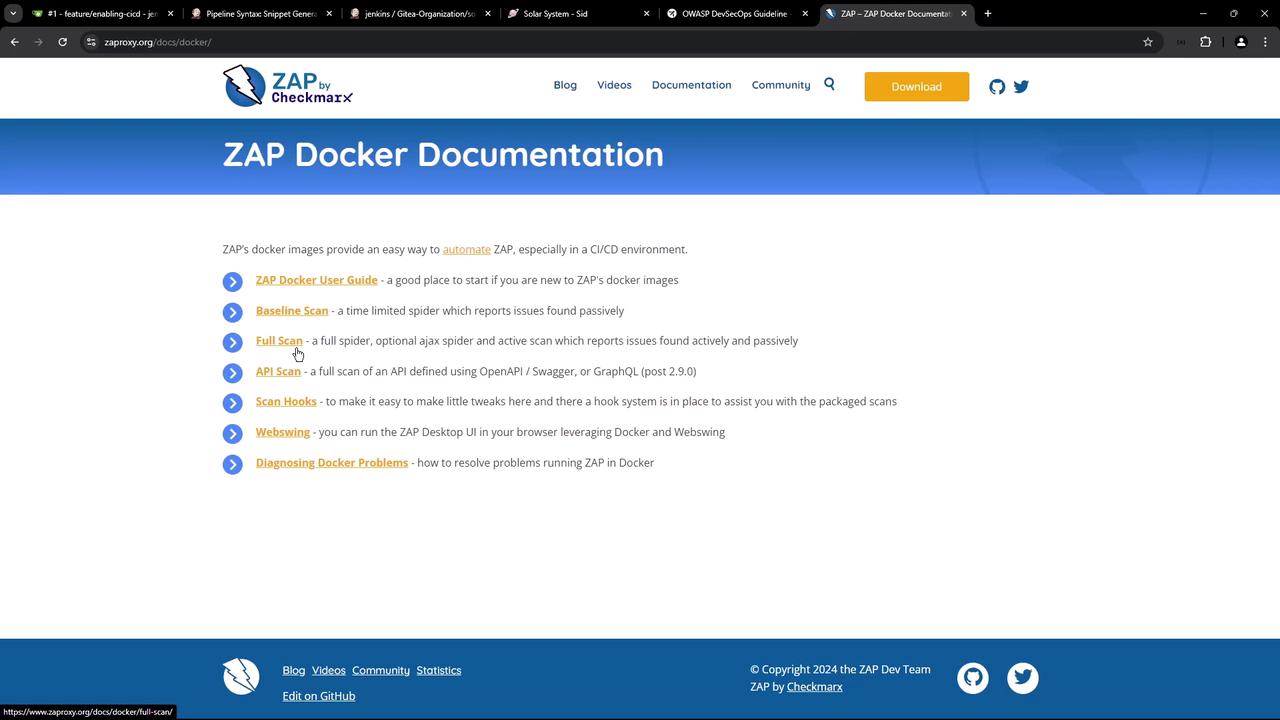
Task: Open the Blog menu in the header
Action: point(565,85)
